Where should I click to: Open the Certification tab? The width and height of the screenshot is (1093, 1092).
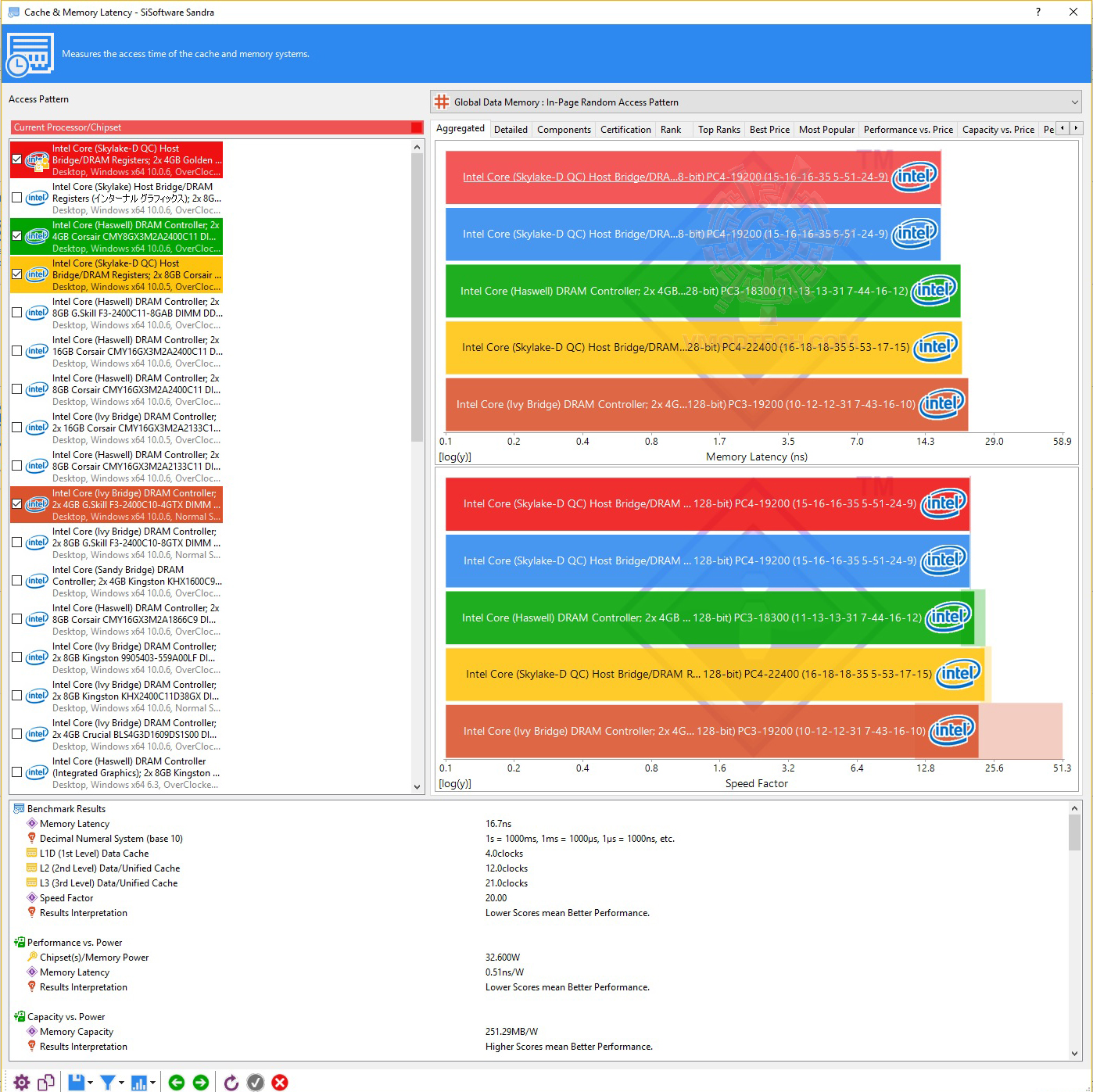(x=625, y=130)
